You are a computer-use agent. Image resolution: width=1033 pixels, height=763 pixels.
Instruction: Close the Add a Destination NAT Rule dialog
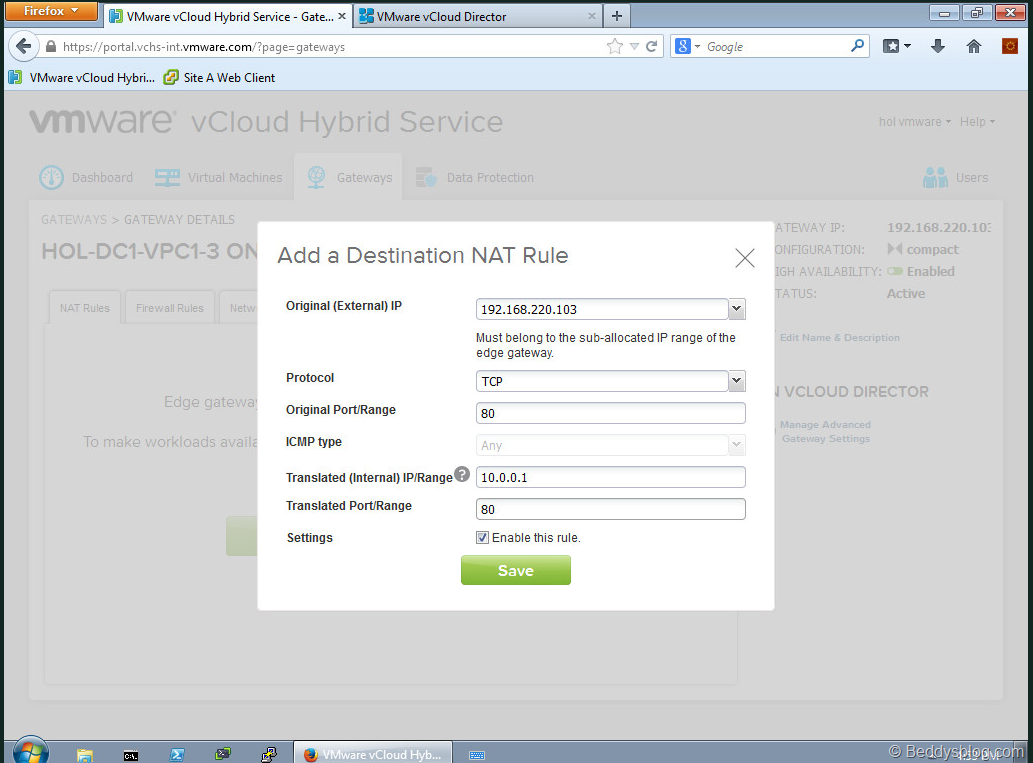744,258
